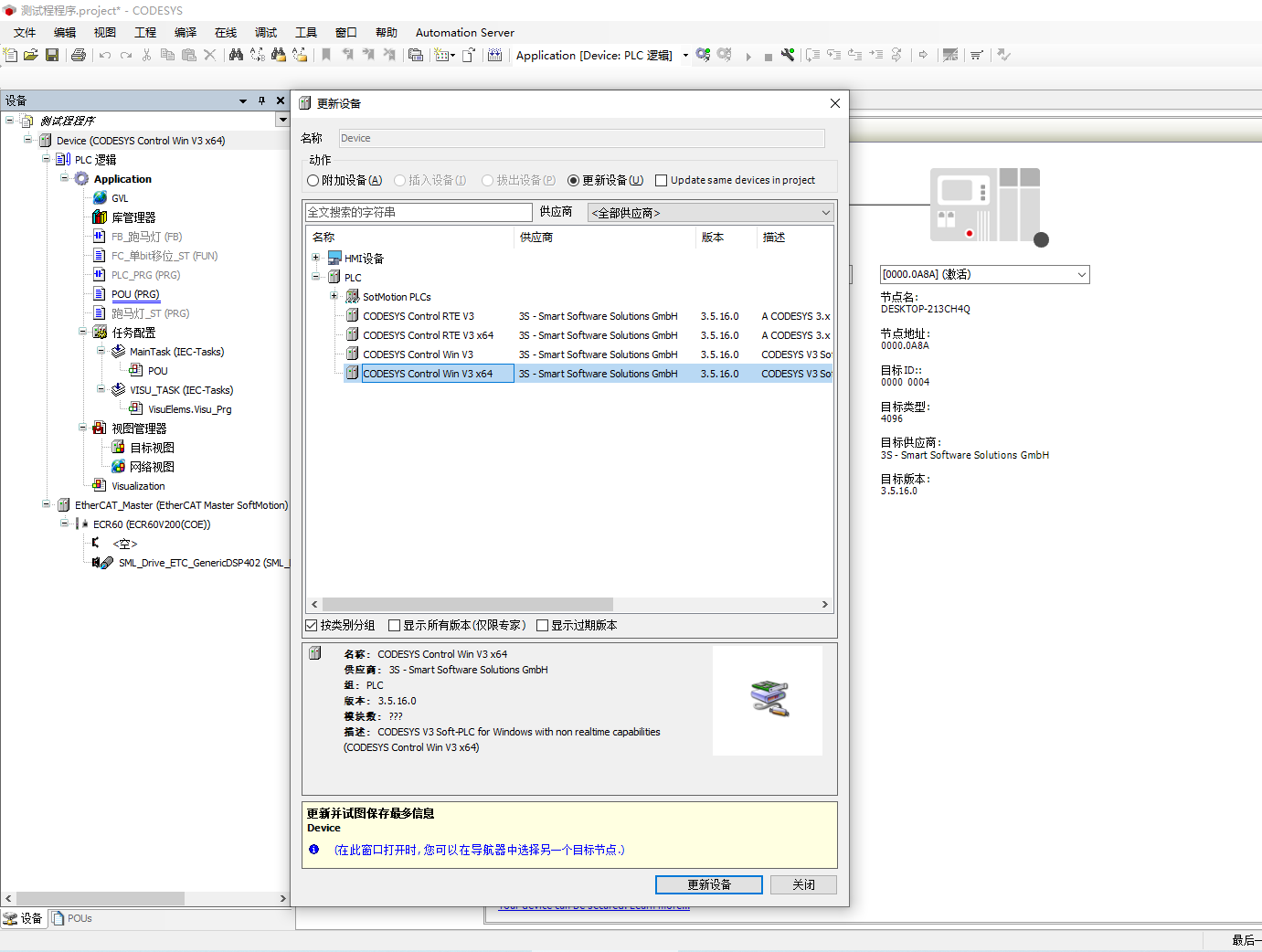The image size is (1262, 952).
Task: Open the 工程 menu
Action: (145, 32)
